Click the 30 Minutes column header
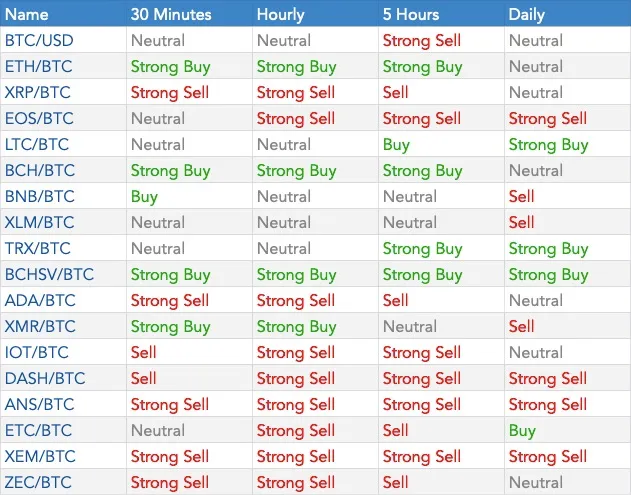 click(171, 14)
